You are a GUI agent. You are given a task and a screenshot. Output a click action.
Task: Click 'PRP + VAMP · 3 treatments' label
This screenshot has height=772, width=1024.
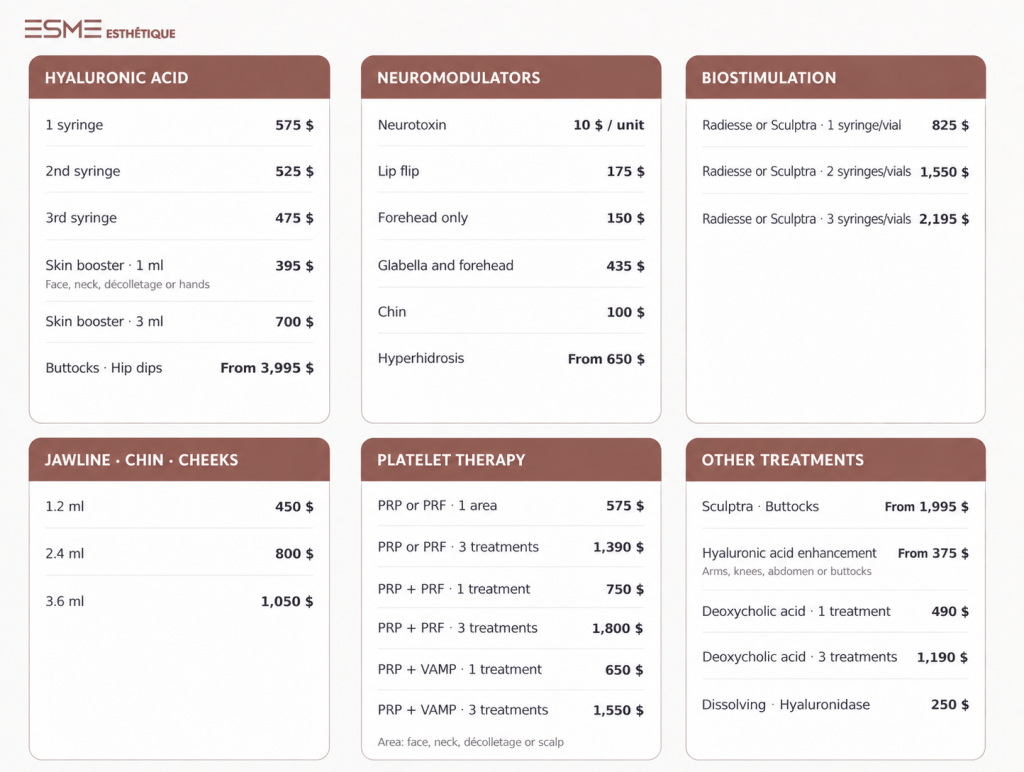[x=463, y=709]
